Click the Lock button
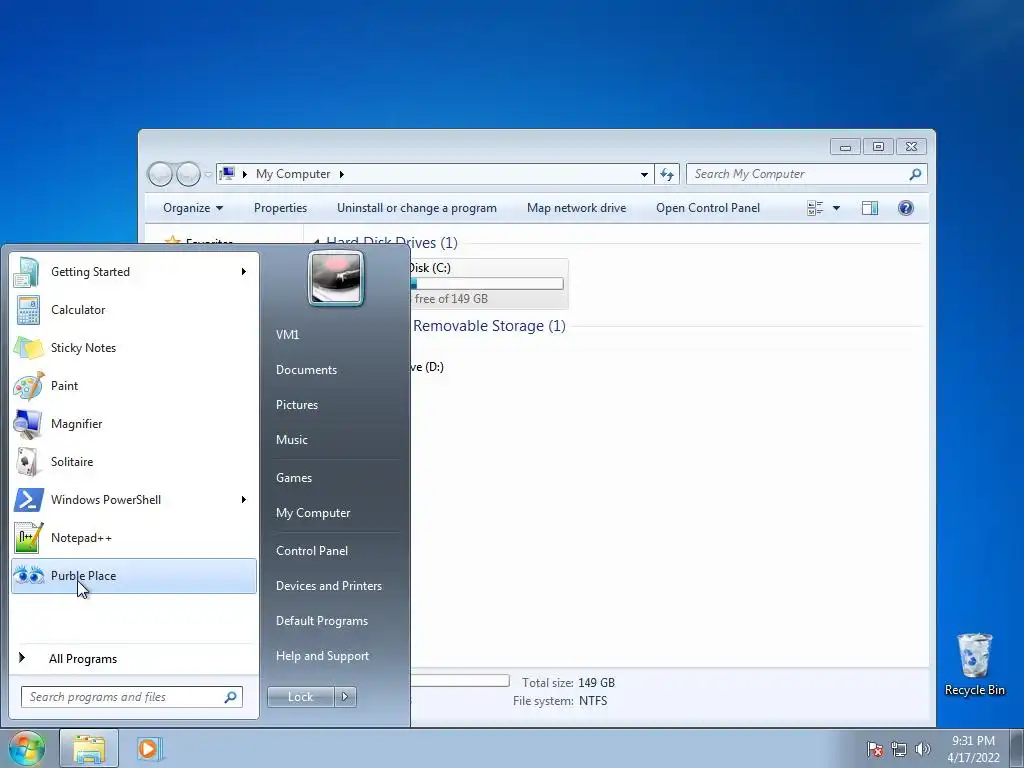 click(x=300, y=697)
